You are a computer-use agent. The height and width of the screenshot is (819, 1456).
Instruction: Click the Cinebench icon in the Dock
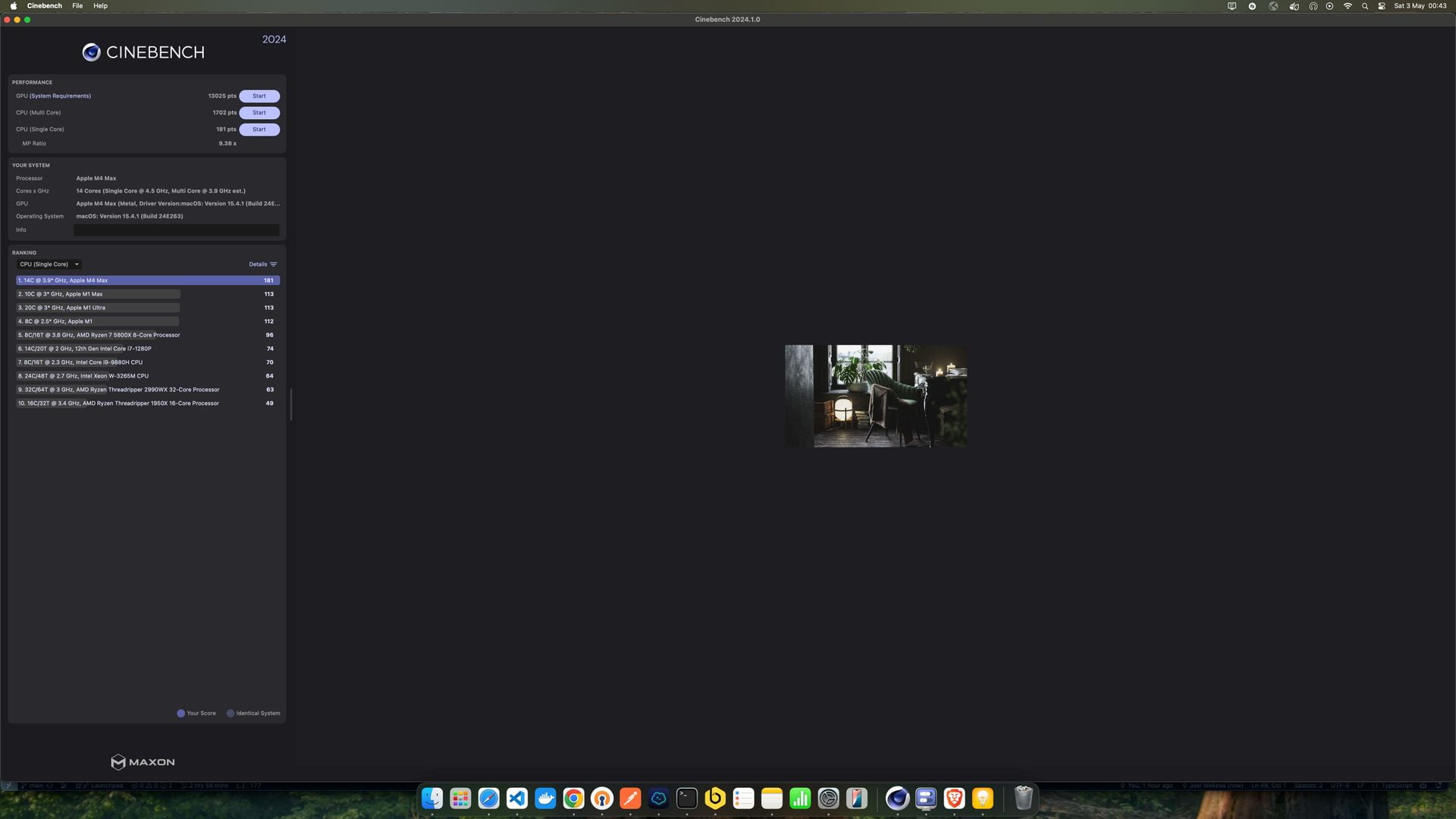pyautogui.click(x=898, y=799)
